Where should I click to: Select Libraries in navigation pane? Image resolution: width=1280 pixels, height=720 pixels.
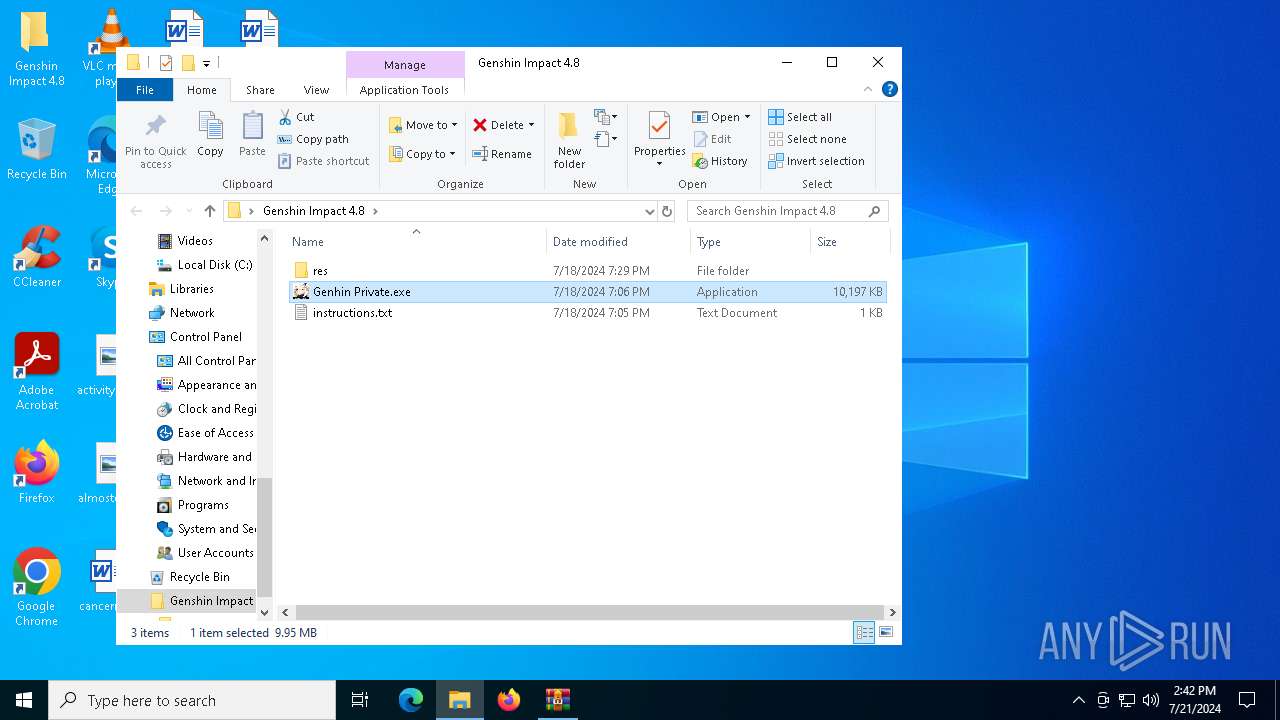[181, 289]
